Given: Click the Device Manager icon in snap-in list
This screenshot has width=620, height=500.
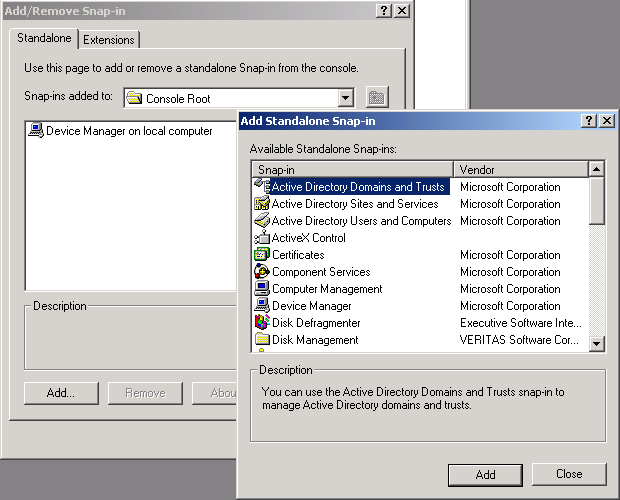Looking at the screenshot, I should point(261,306).
